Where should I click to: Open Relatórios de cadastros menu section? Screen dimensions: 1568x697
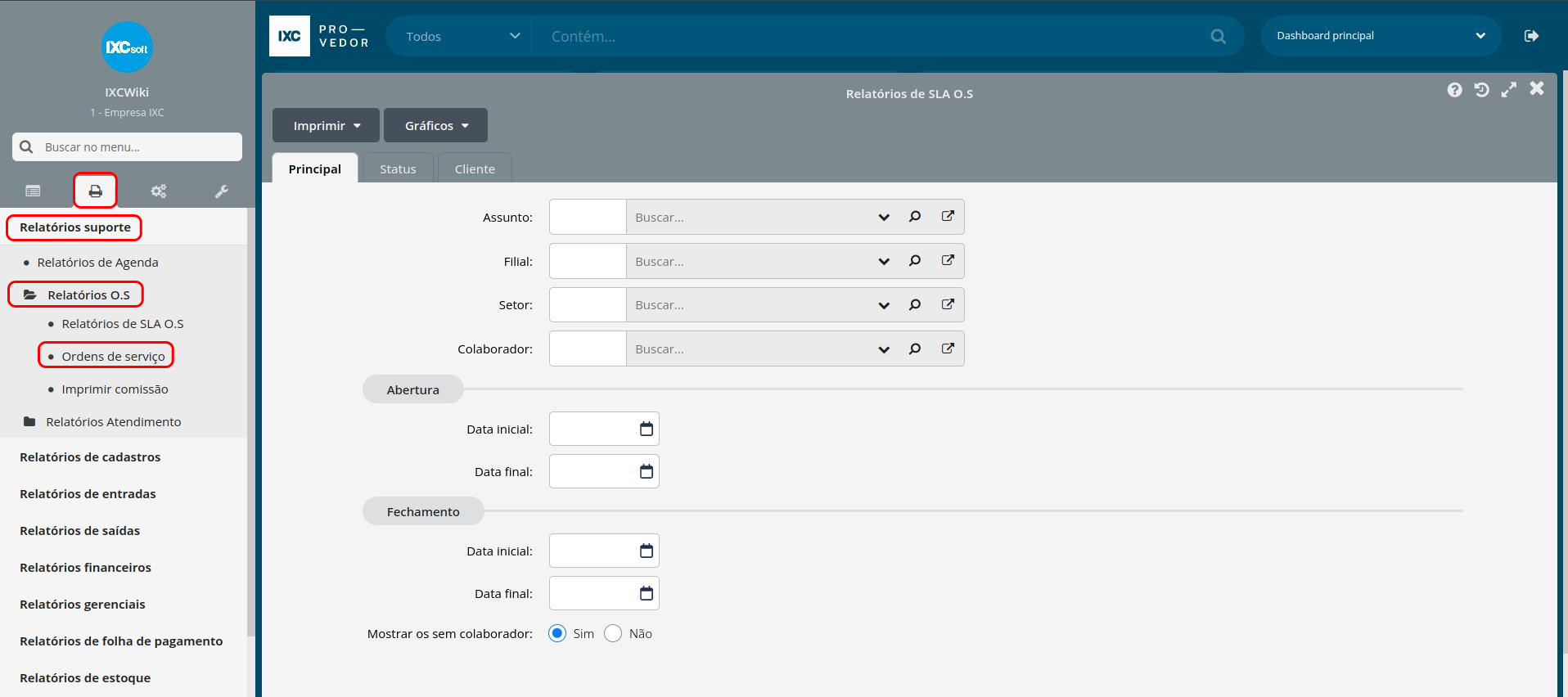coord(90,456)
